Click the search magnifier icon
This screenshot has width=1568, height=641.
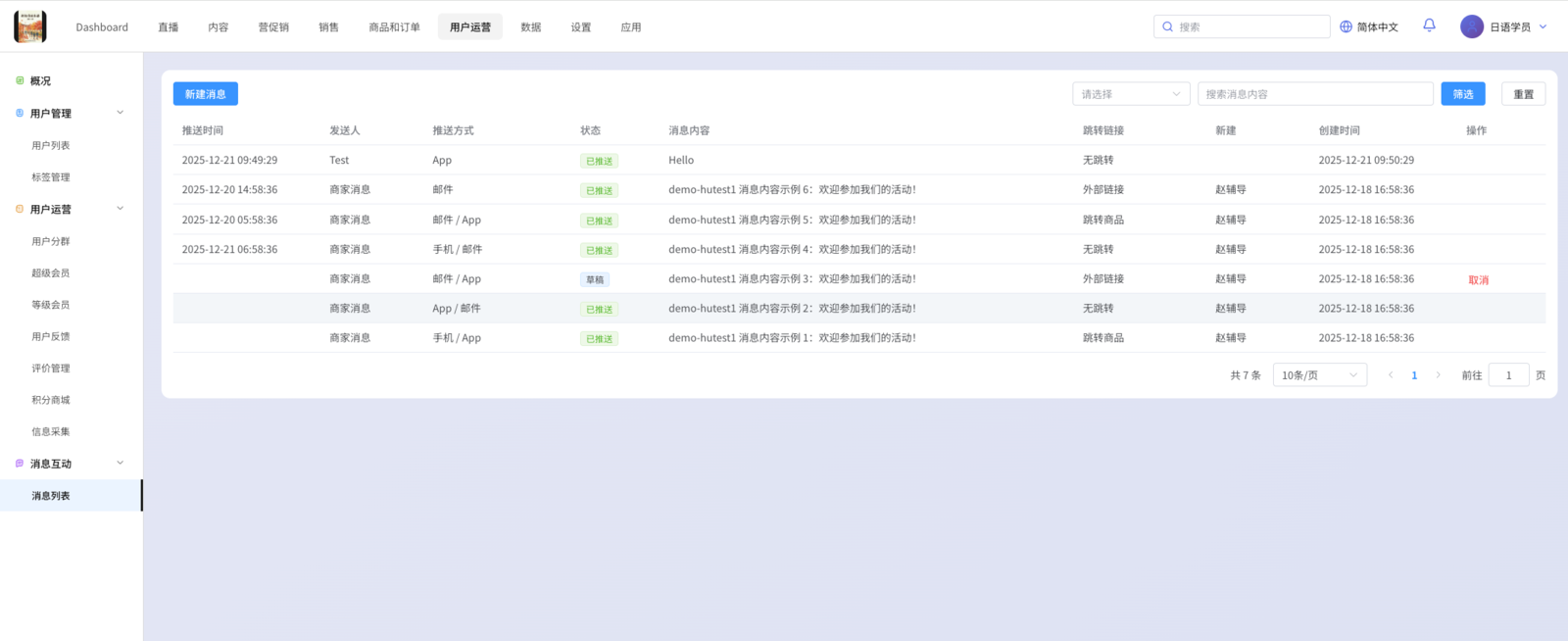1167,27
